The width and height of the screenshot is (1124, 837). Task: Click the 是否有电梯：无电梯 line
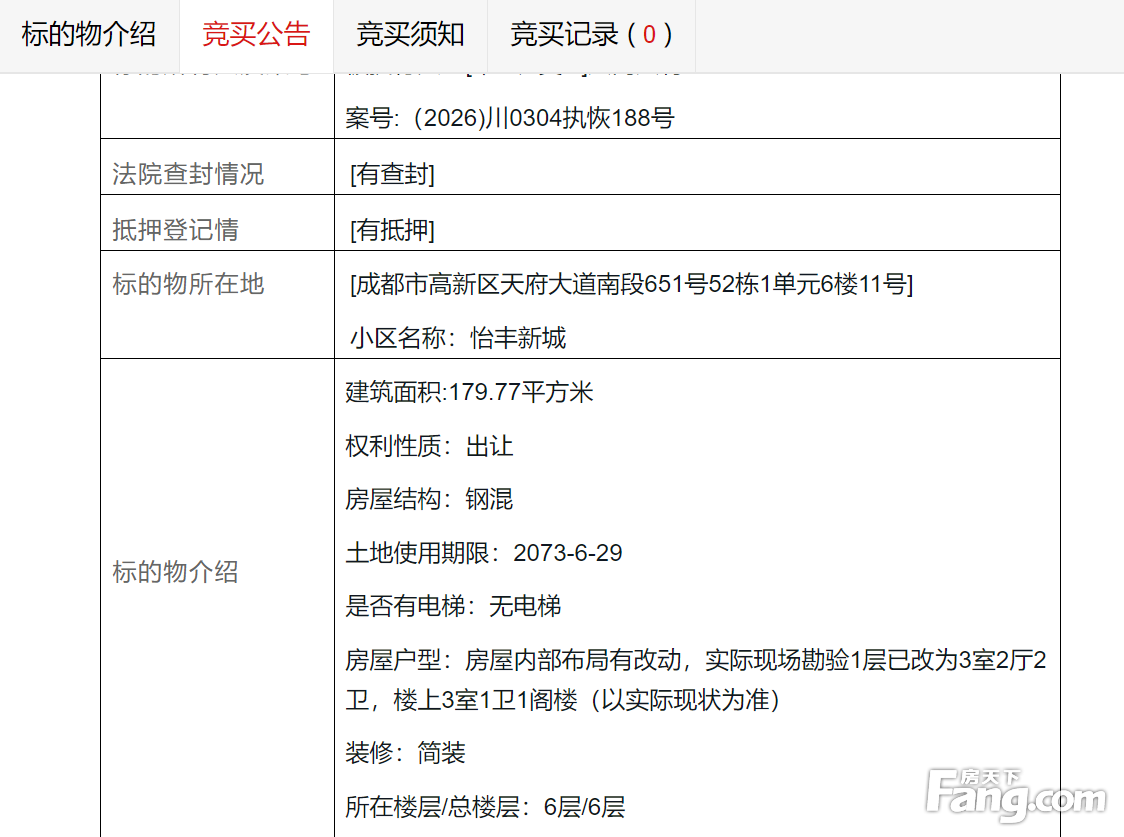click(453, 606)
